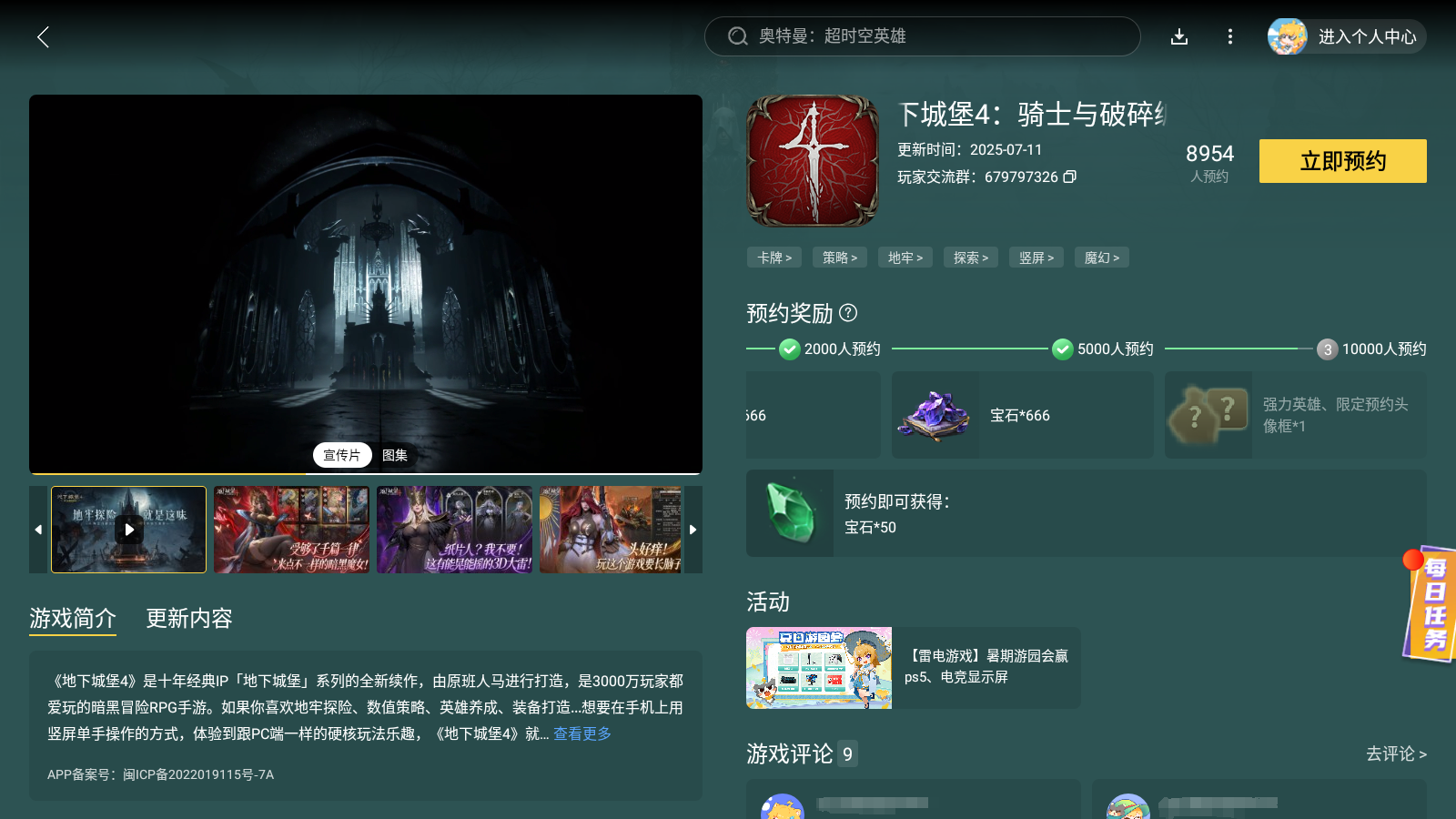
Task: Click the search field showing 奥特曼：超时空英雄
Action: pos(922,36)
